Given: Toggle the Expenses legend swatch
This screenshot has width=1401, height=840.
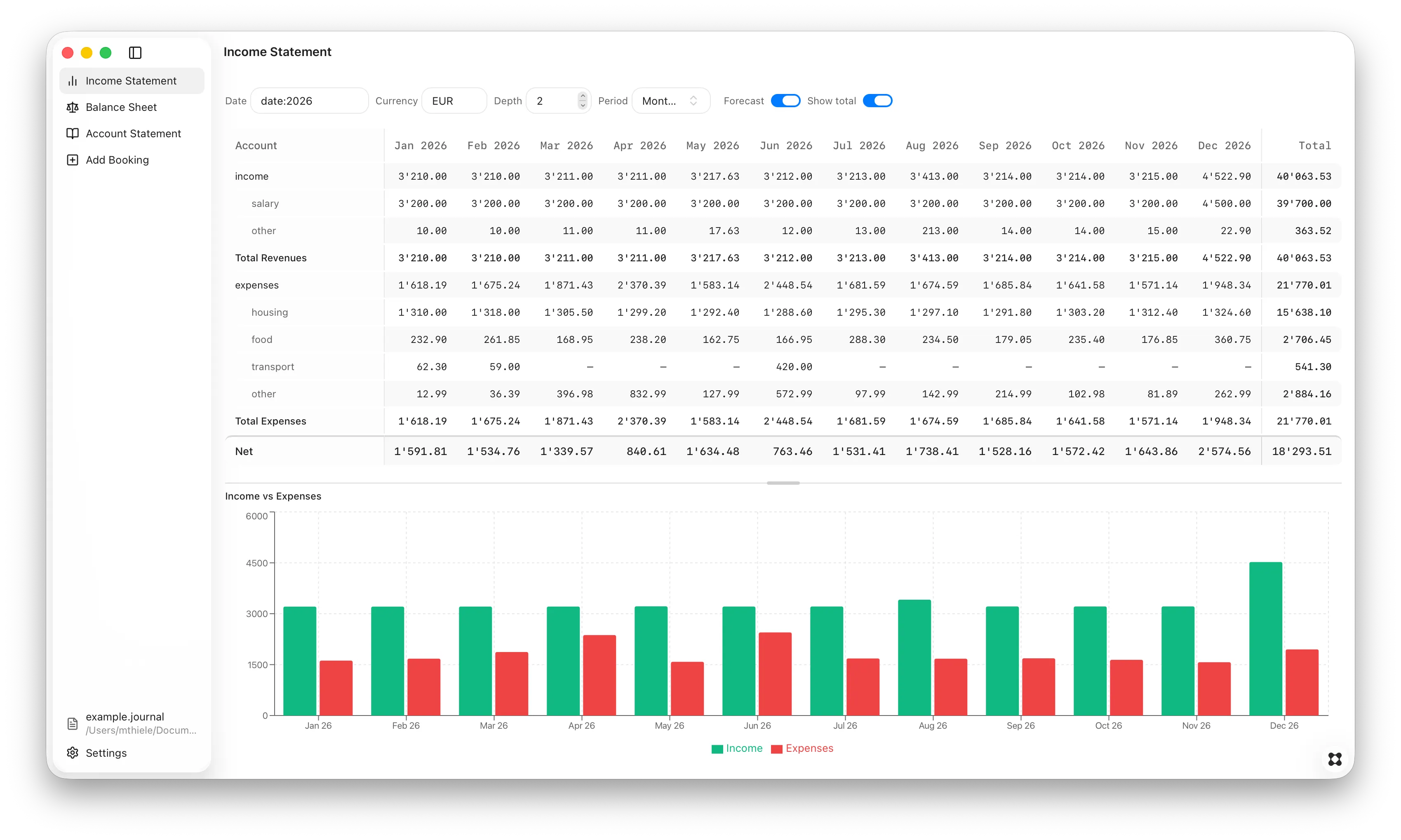Looking at the screenshot, I should pyautogui.click(x=776, y=749).
